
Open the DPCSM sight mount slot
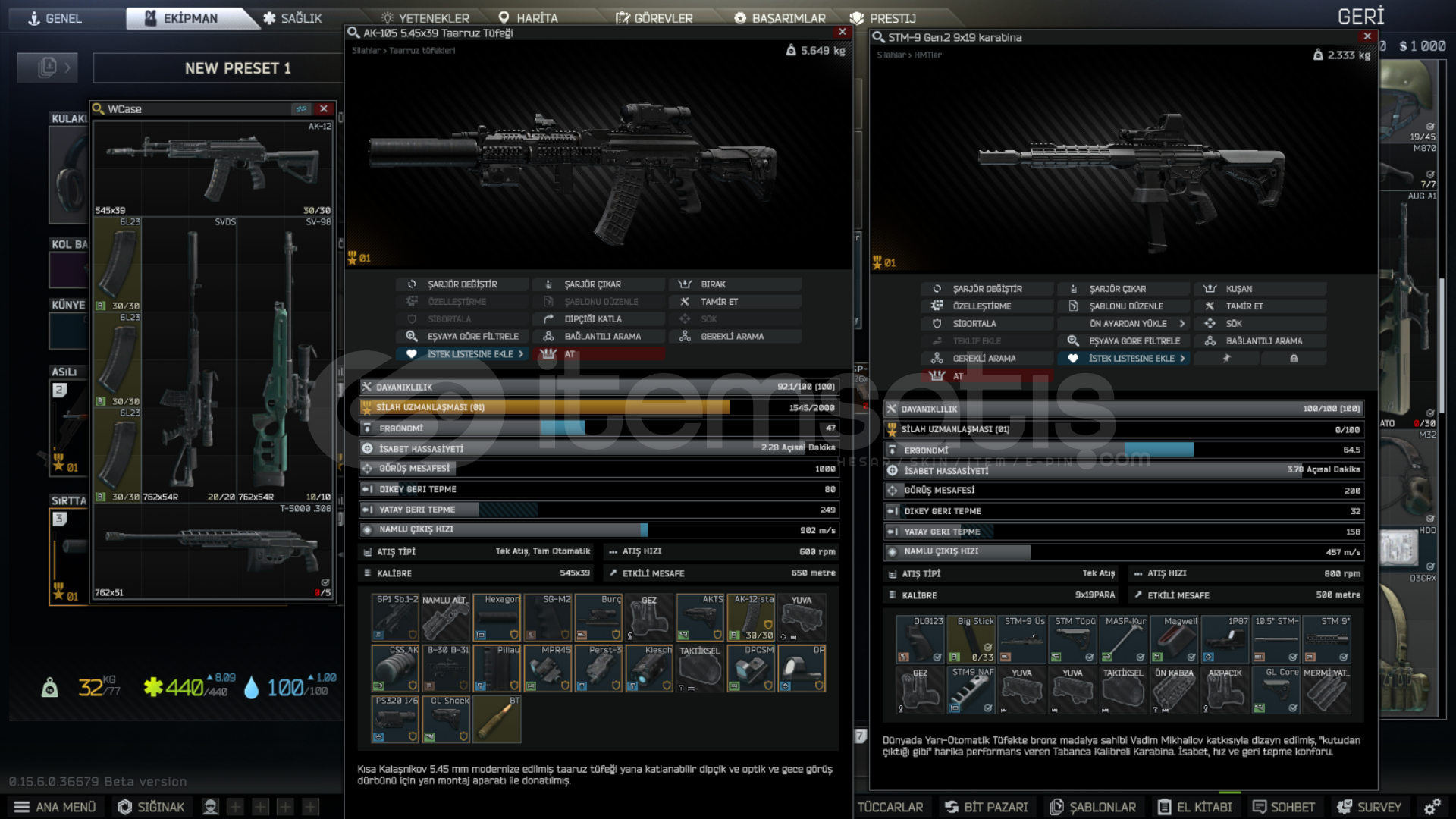(752, 668)
